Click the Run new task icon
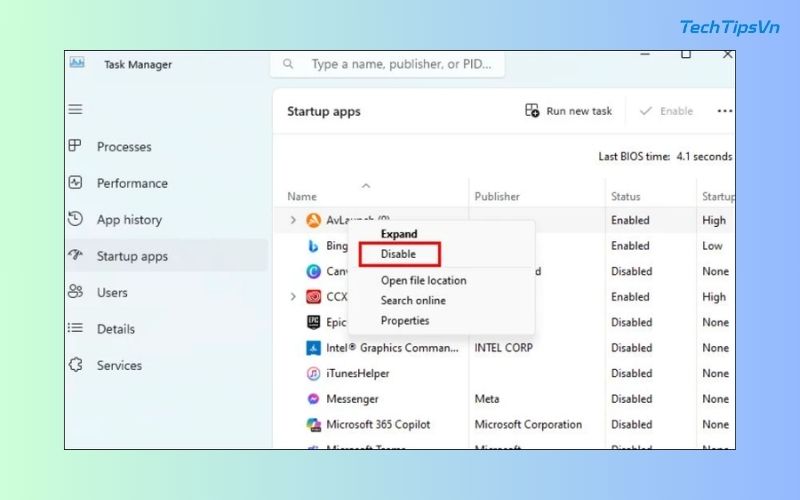Screen dimensions: 800x500 532,110
